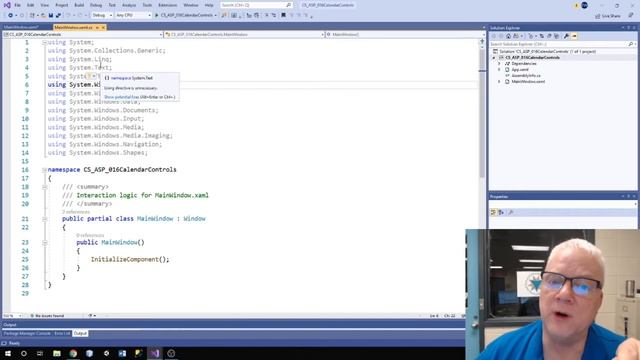640x360 pixels.
Task: Click the user account avatar icon
Action: tap(584, 5)
